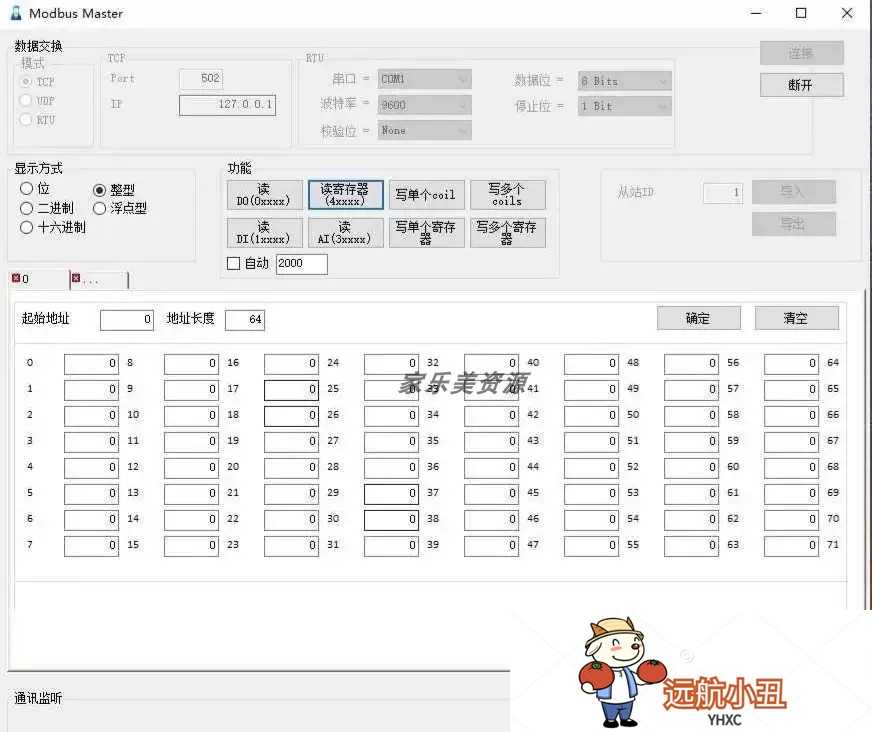Click the 写单个寄存器 button

coord(427,233)
